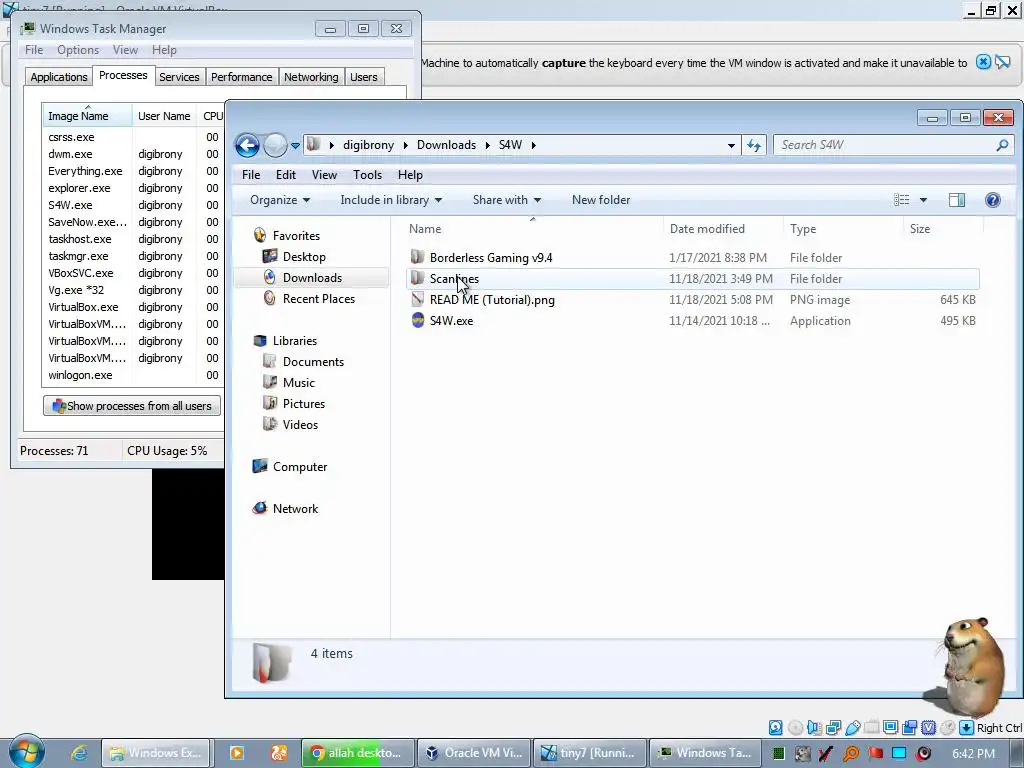This screenshot has width=1024, height=768.
Task: Open the File menu in Explorer
Action: 251,175
